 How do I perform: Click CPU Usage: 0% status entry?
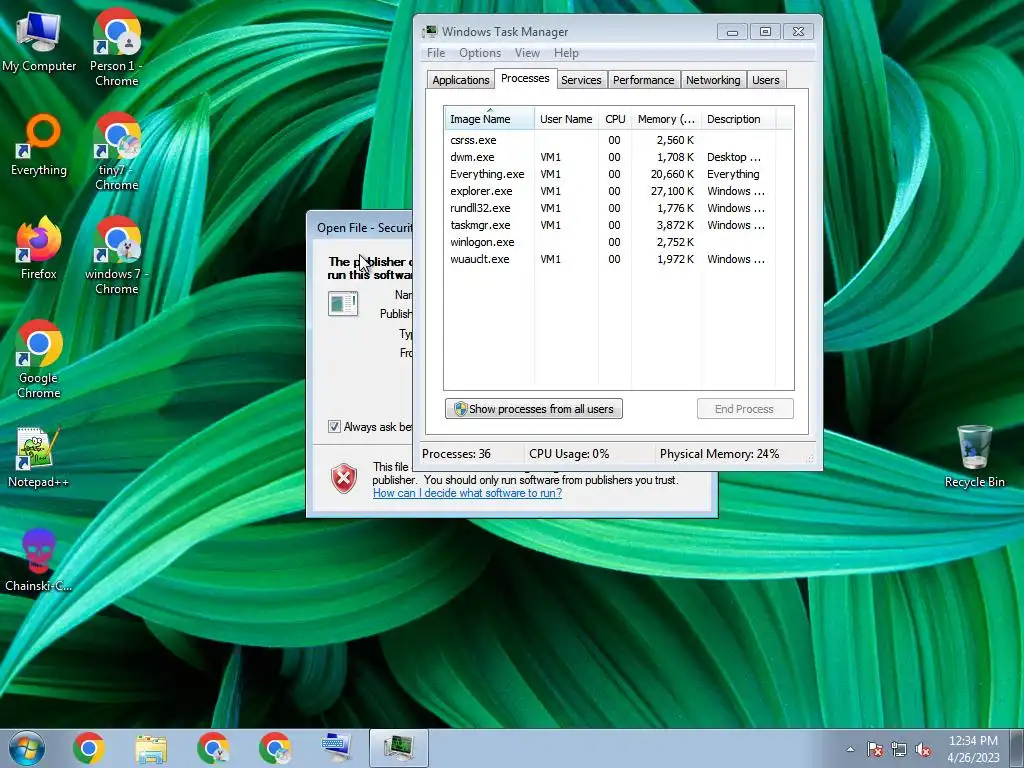click(x=569, y=454)
